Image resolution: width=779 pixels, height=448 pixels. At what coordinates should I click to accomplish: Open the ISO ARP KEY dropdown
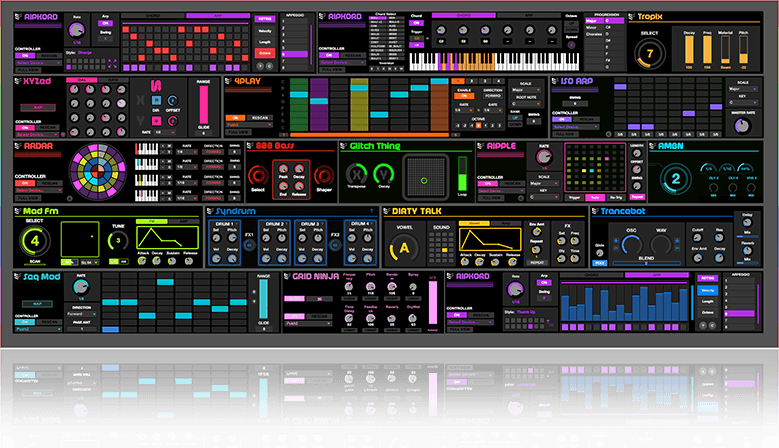tap(742, 103)
